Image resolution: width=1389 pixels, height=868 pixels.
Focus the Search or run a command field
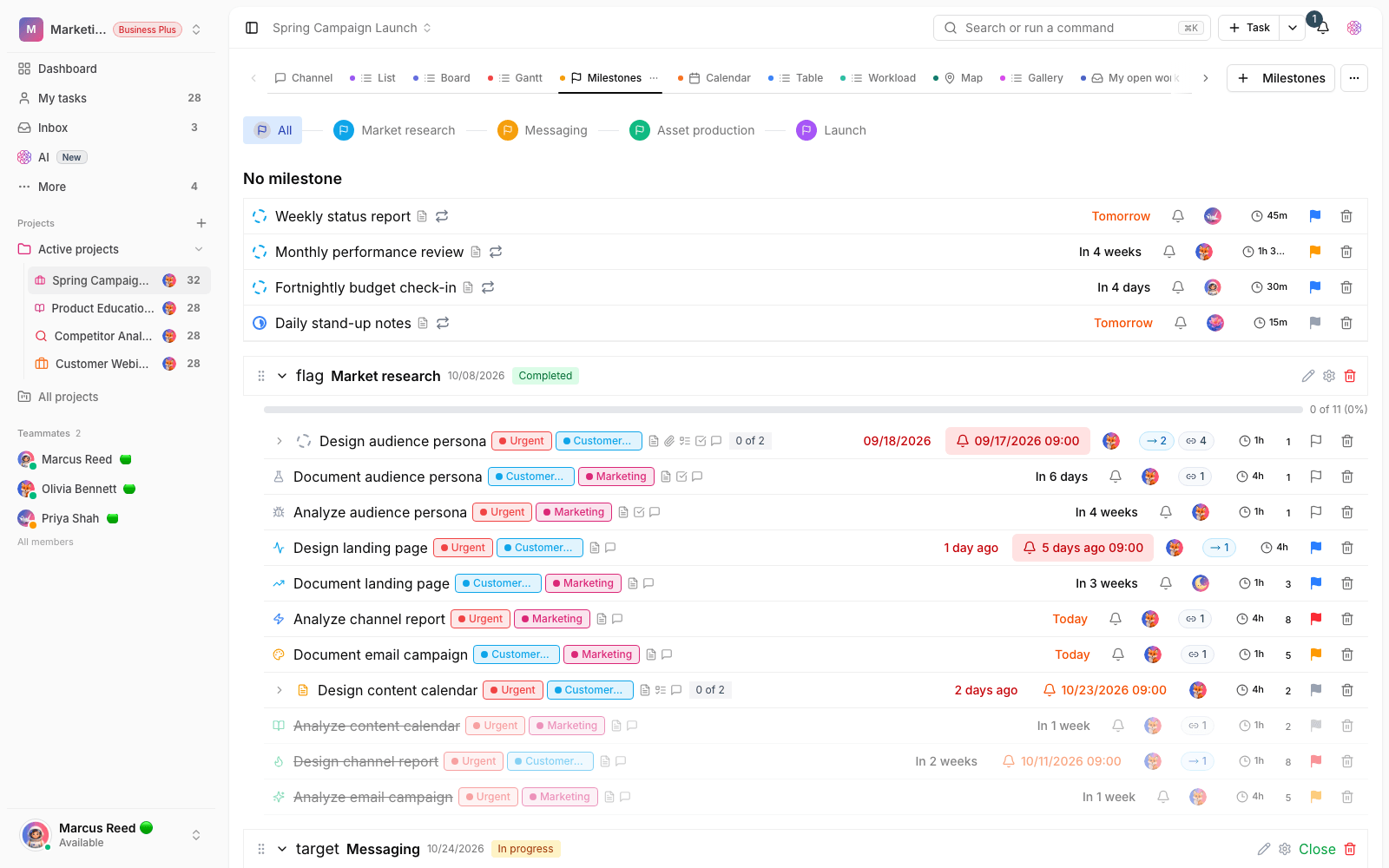1072,28
